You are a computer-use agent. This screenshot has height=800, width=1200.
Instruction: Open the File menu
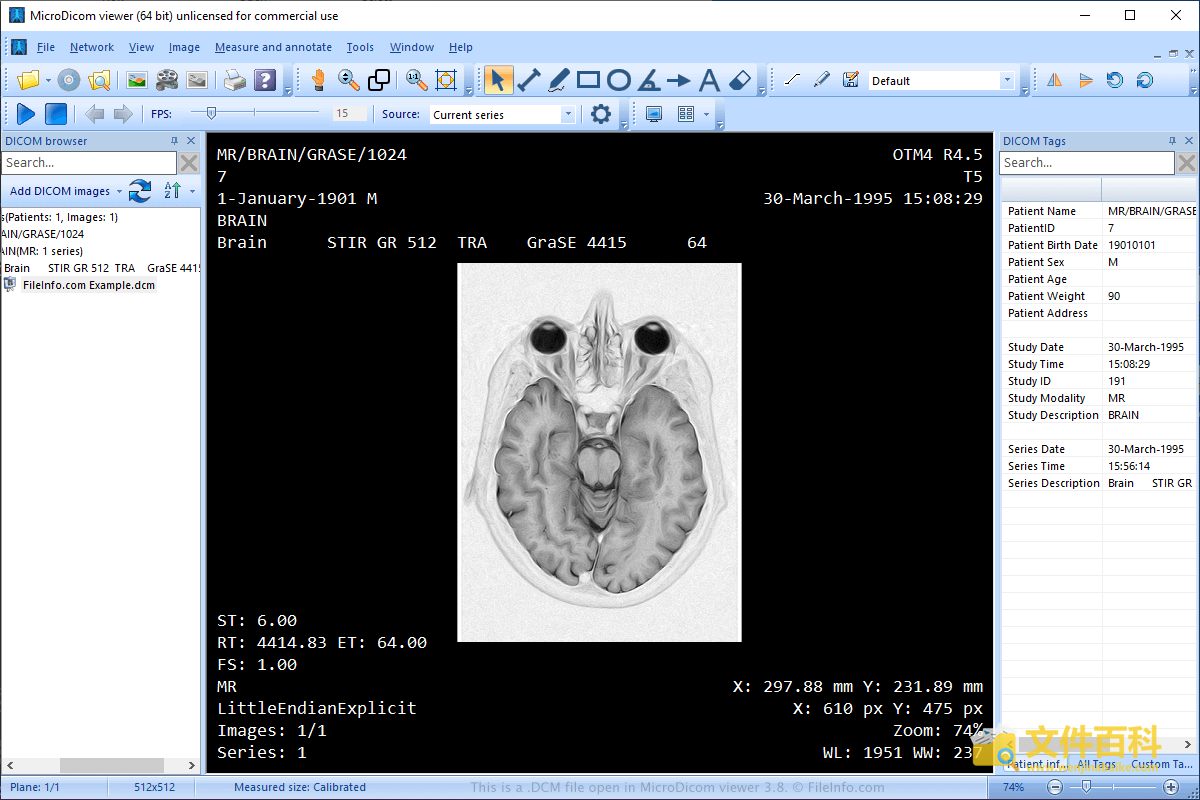[46, 47]
